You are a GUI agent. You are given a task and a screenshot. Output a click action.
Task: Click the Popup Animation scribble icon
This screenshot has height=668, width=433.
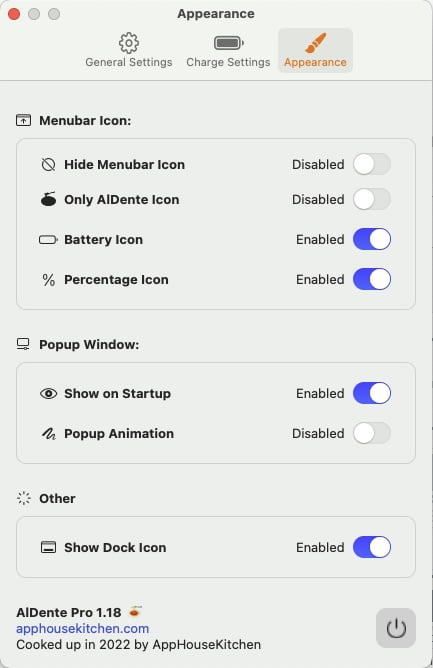(x=48, y=434)
